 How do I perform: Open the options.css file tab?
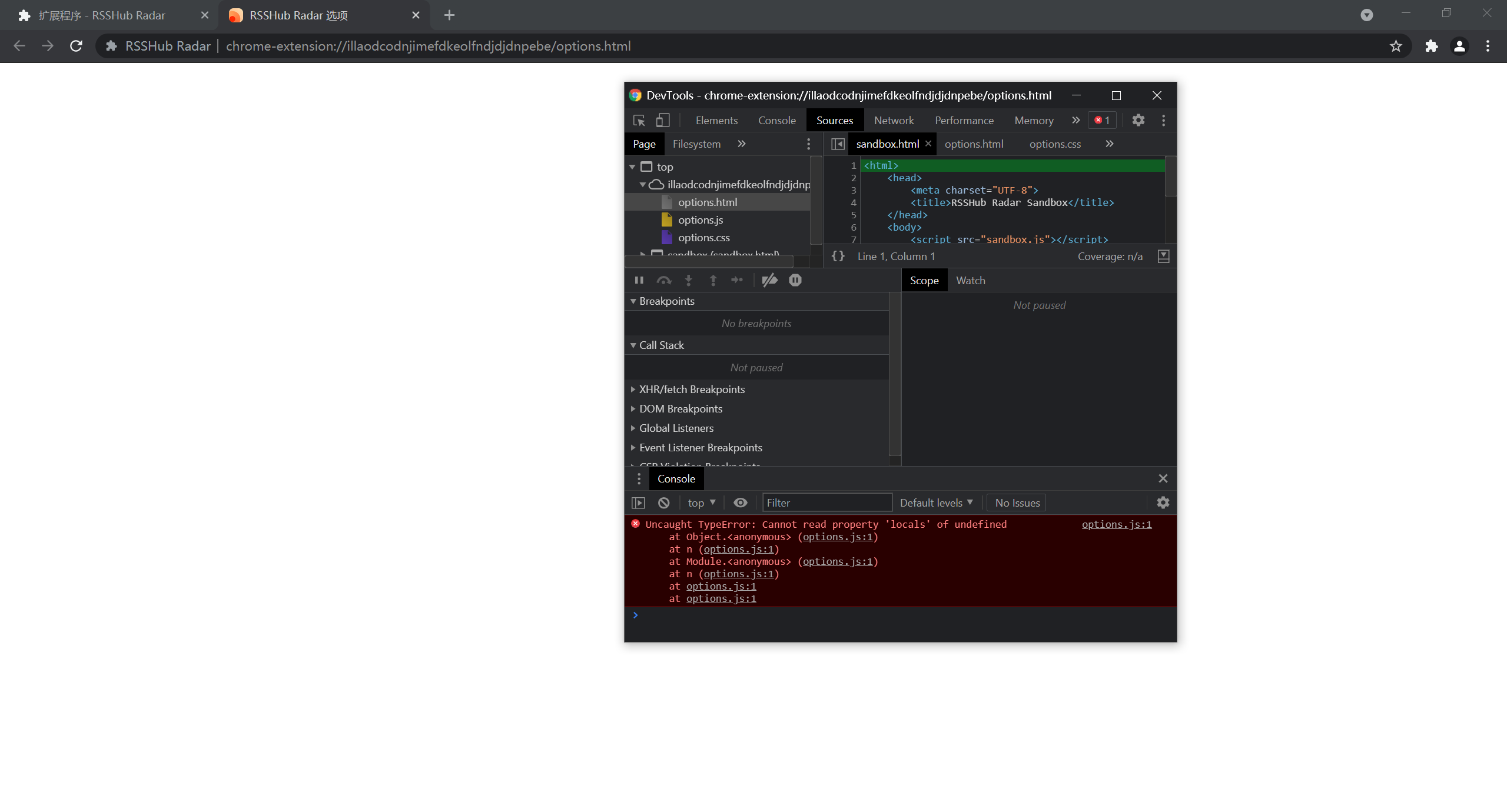tap(1055, 144)
